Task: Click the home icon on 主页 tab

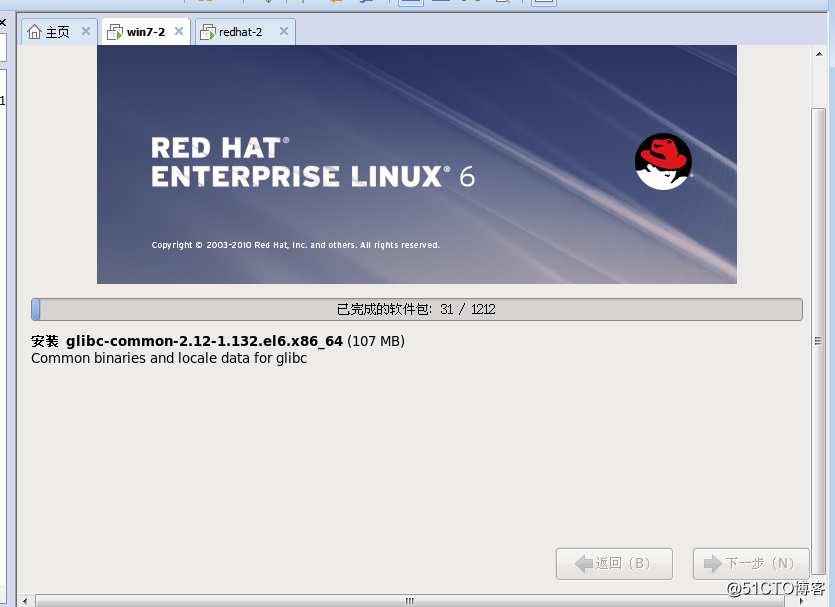Action: pos(34,32)
